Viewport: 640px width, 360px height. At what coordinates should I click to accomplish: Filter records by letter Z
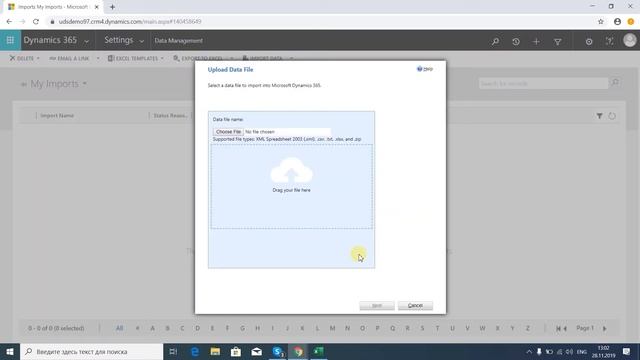pos(528,328)
